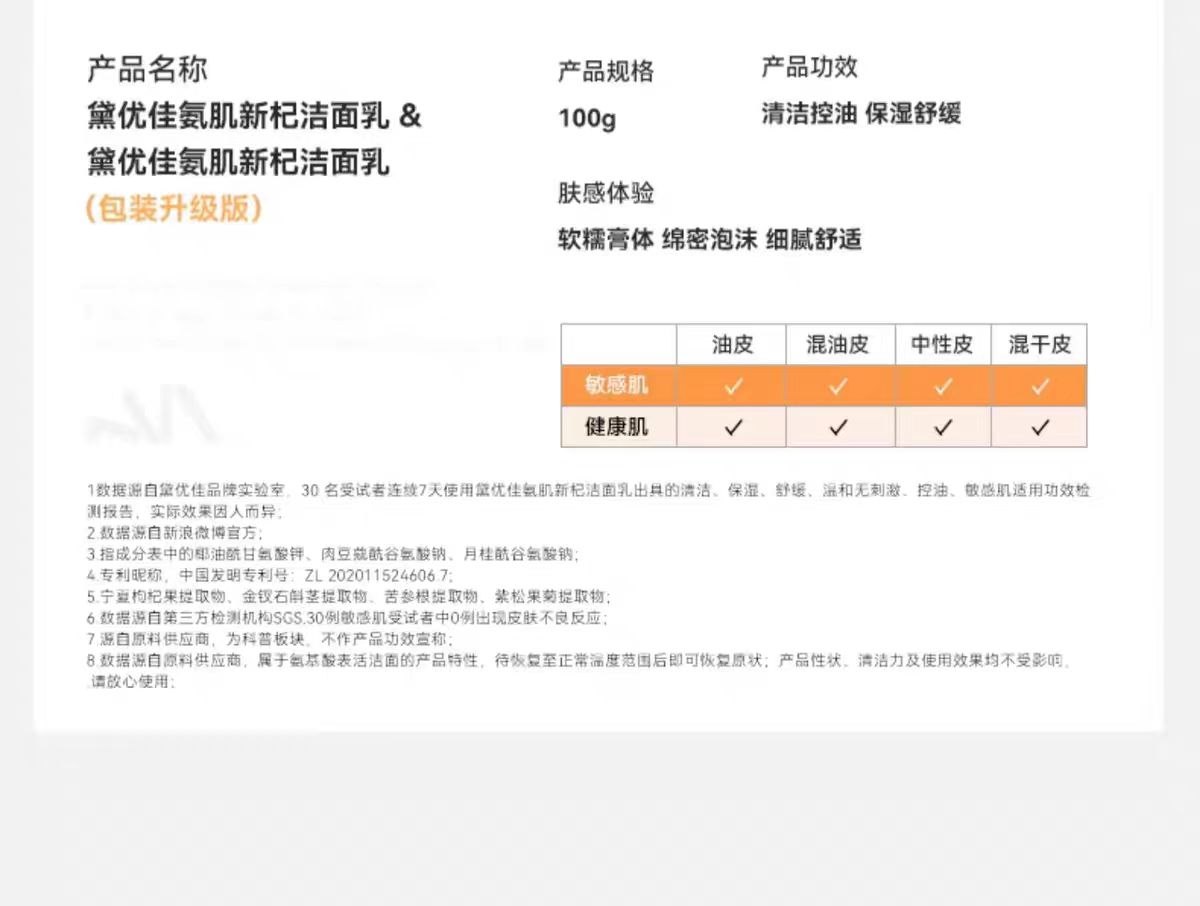
Task: Select the 清洁控油 保湿舒缓 efficacy text
Action: pyautogui.click(x=861, y=113)
